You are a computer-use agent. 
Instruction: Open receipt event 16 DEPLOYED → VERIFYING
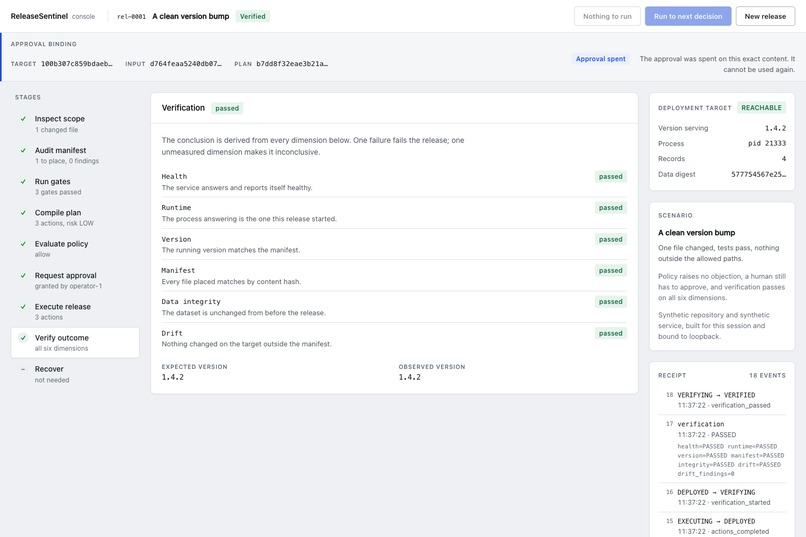[722, 497]
